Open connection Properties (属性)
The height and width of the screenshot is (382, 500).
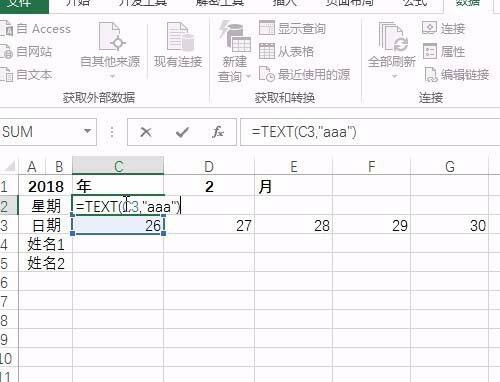coord(444,52)
